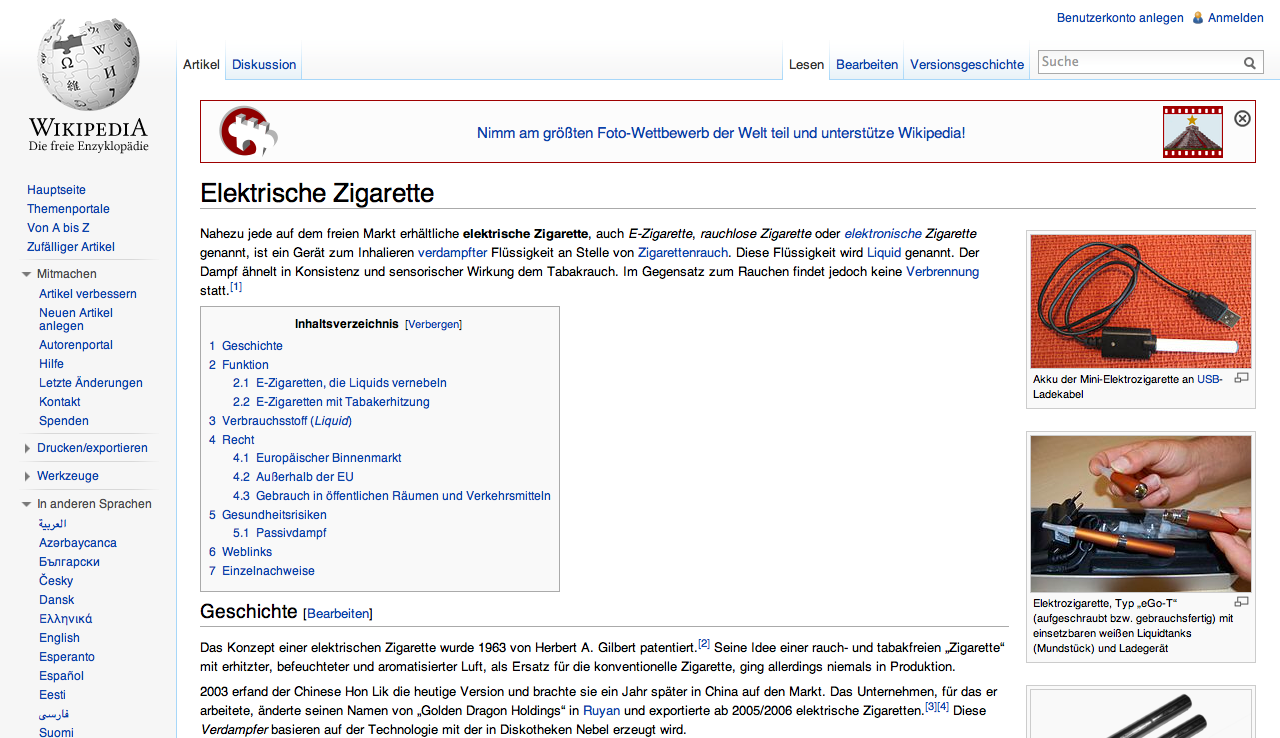Screen dimensions: 1280x738
Task: Click the red puzzle-piece banner logo
Action: tap(249, 131)
